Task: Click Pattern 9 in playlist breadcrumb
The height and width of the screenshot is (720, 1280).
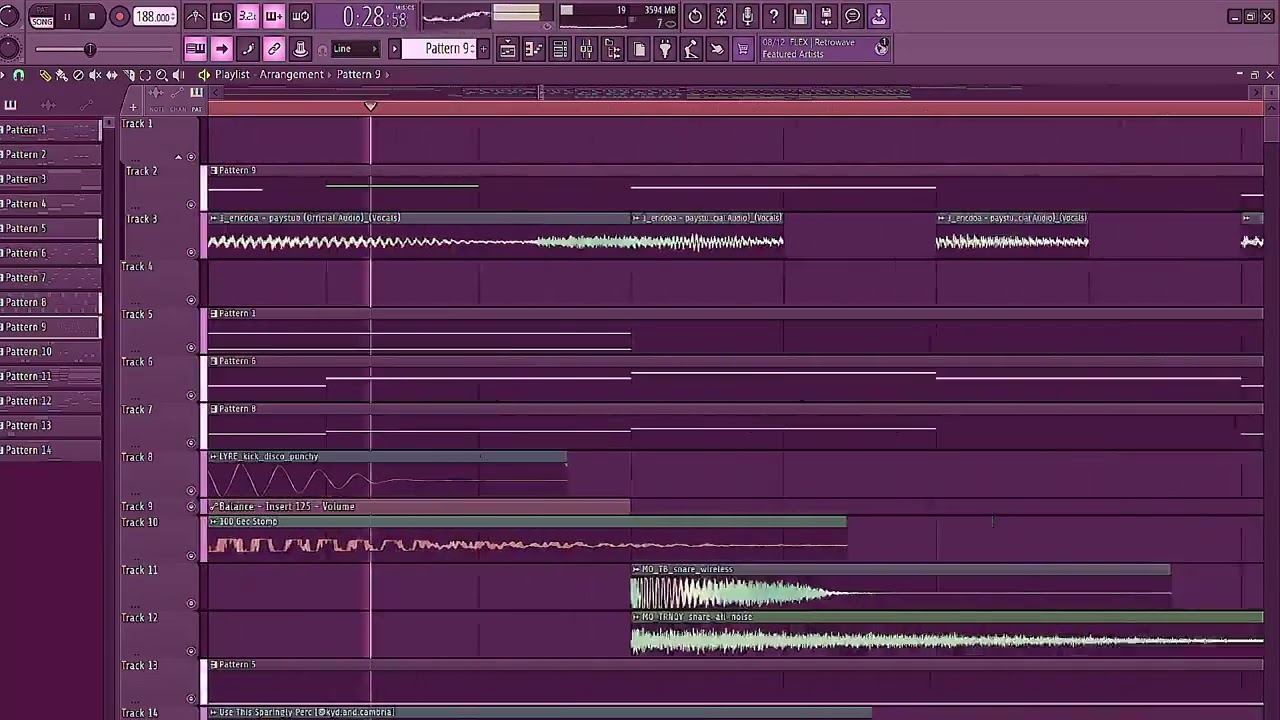Action: pyautogui.click(x=358, y=74)
